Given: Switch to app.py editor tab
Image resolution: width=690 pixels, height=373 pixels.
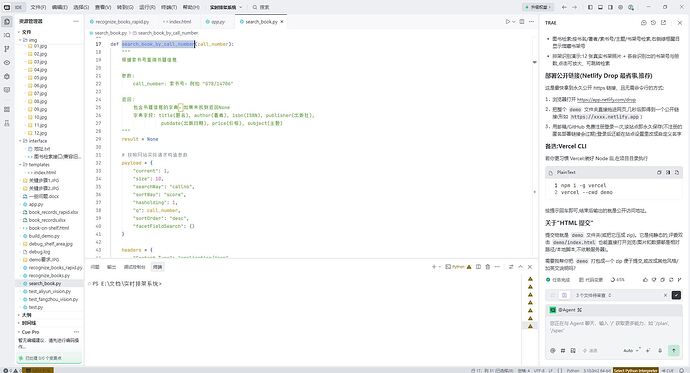Looking at the screenshot, I should 216,22.
